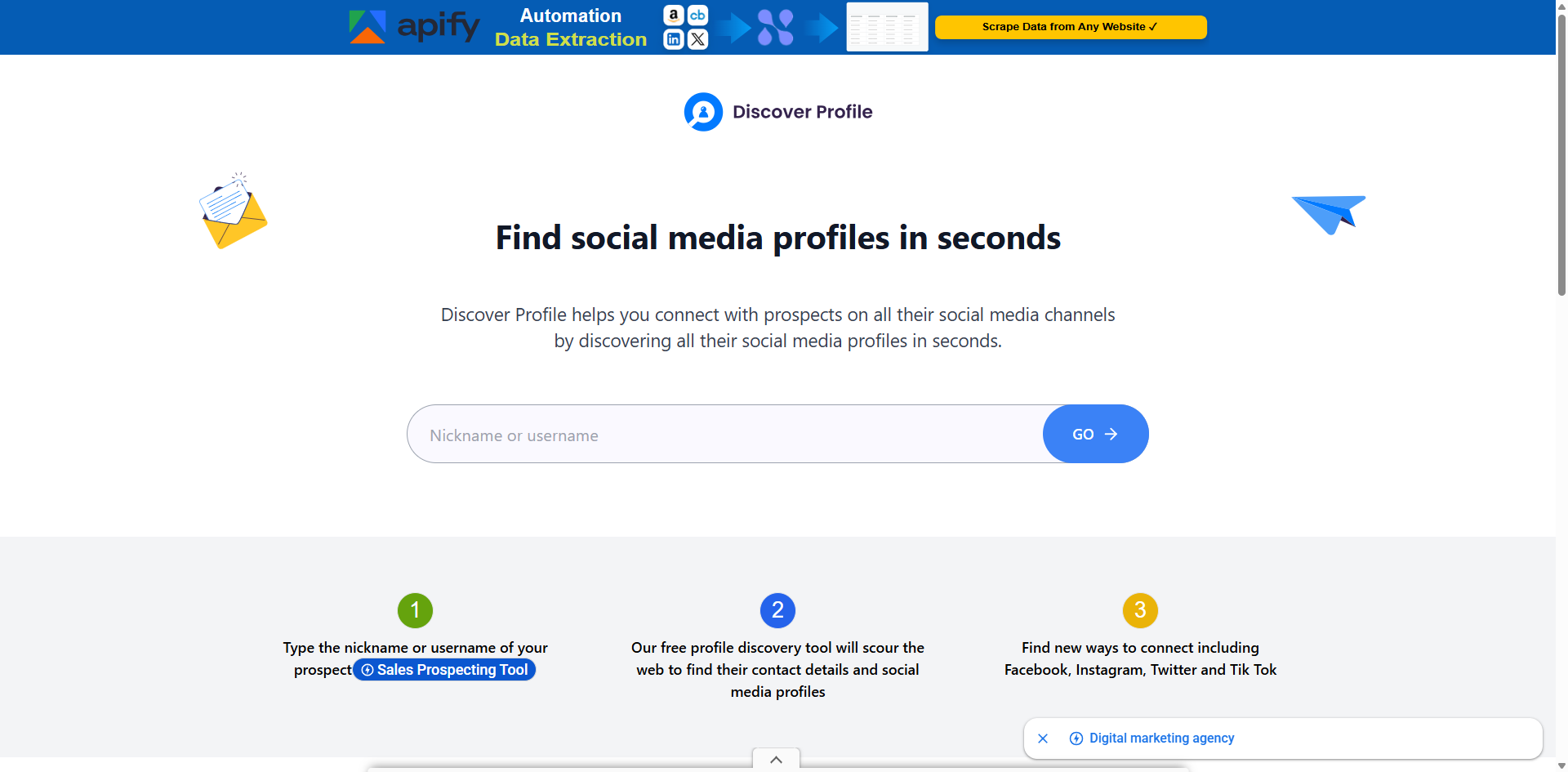The image size is (1568, 772).
Task: Expand the bottom panel via the up chevron
Action: (776, 760)
